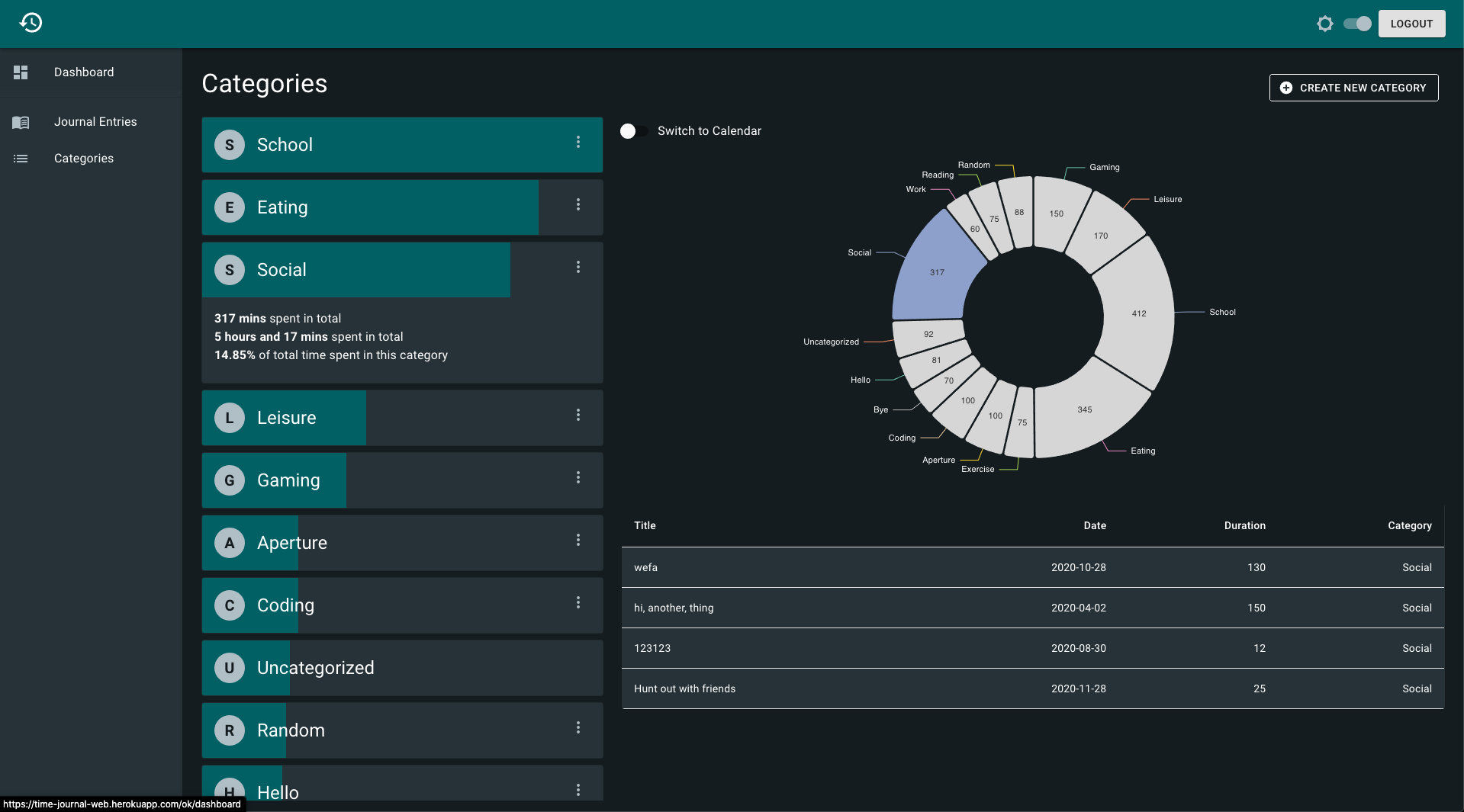The height and width of the screenshot is (812, 1464).
Task: Open the School category options menu
Action: 578,142
